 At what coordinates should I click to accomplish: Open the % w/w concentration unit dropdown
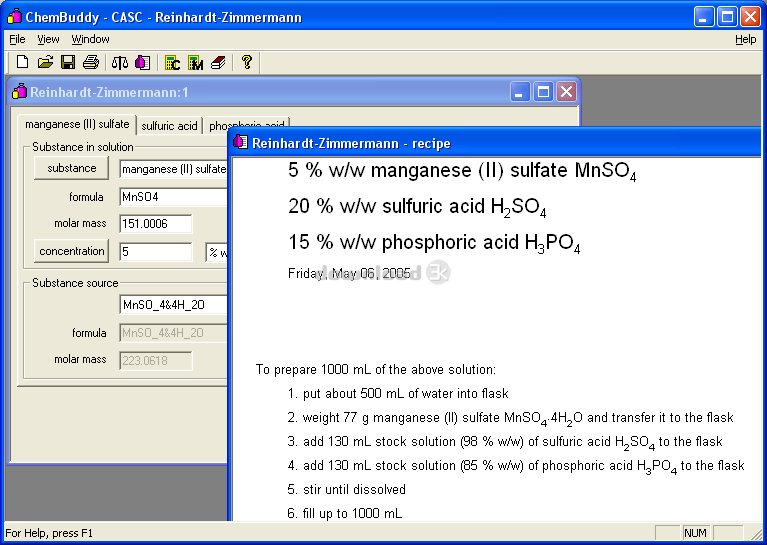[217, 252]
